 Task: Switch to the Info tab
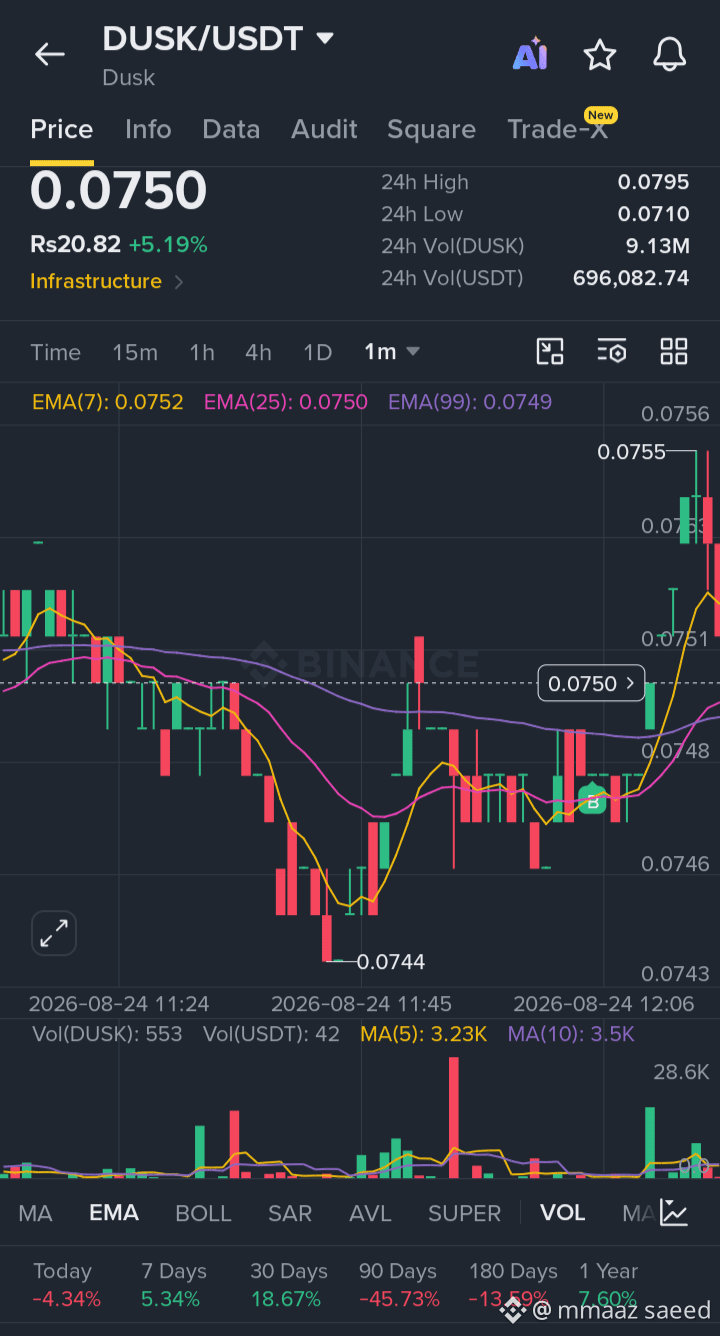(148, 129)
